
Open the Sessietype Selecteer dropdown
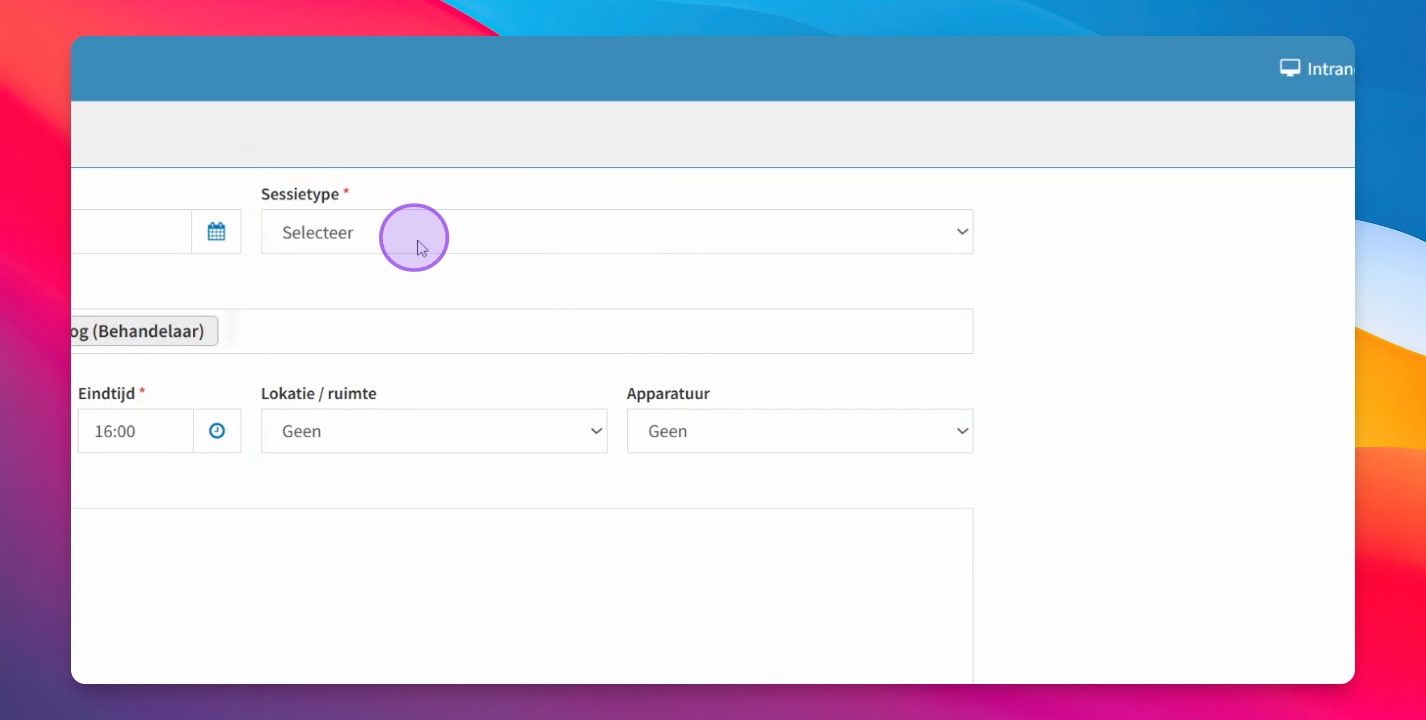click(x=617, y=232)
